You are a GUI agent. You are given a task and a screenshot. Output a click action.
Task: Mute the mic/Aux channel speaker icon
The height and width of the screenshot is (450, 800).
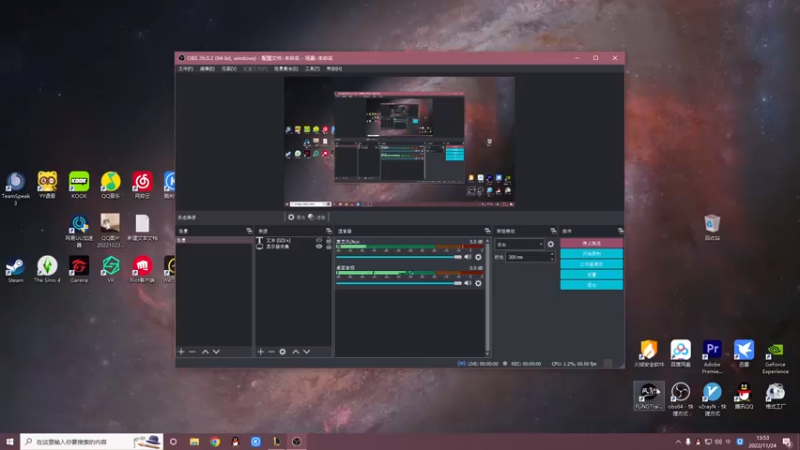pyautogui.click(x=468, y=257)
